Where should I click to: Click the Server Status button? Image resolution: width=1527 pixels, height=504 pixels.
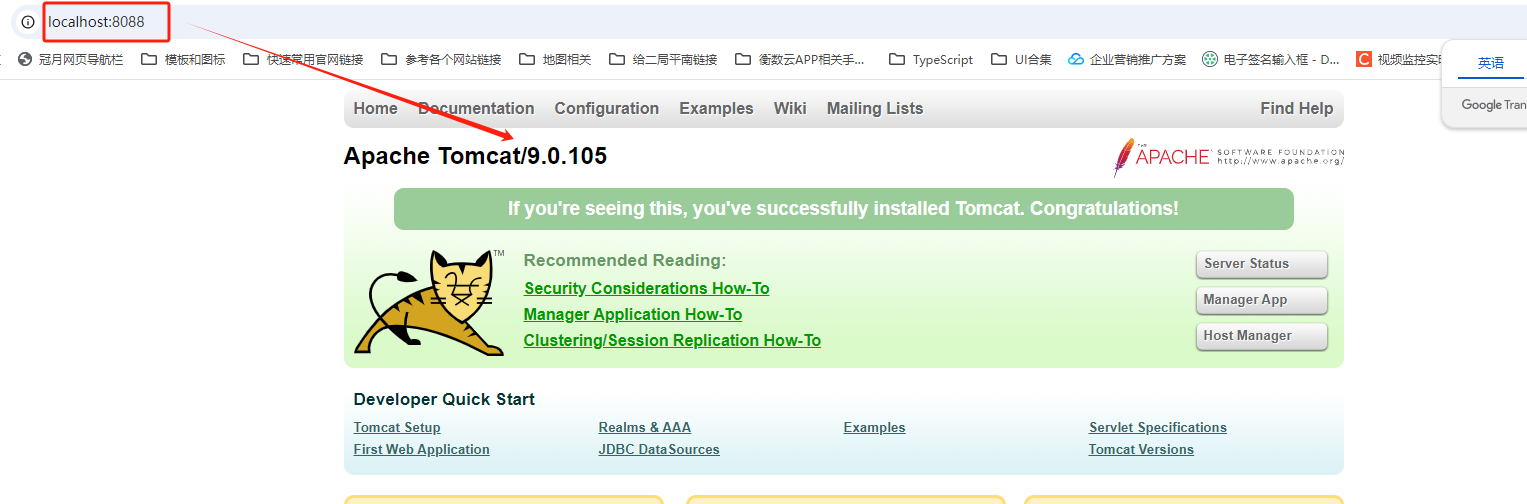tap(1262, 264)
